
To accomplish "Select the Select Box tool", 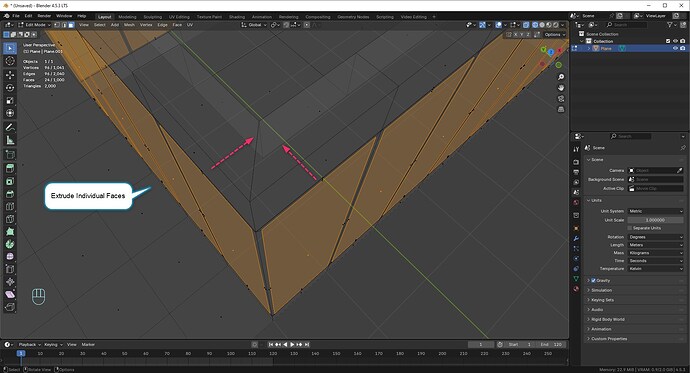I will [x=10, y=48].
